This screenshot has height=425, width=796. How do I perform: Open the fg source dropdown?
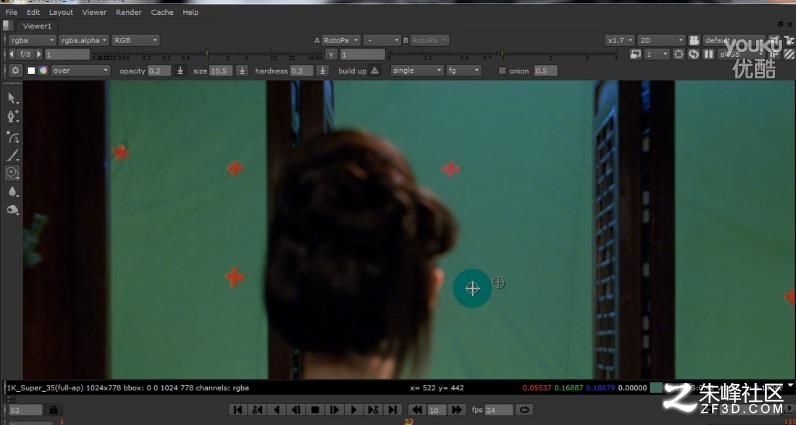point(463,71)
